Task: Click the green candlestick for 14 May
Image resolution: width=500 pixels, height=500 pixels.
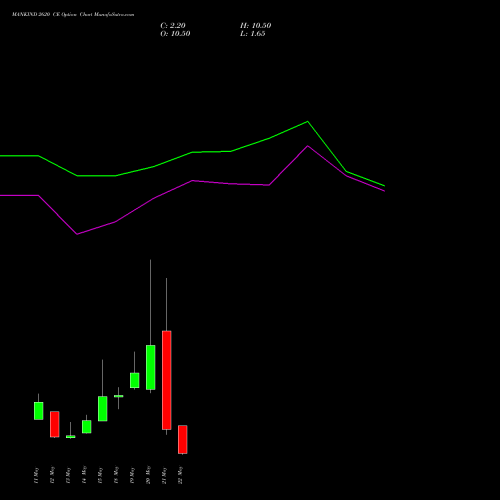Action: pyautogui.click(x=87, y=427)
